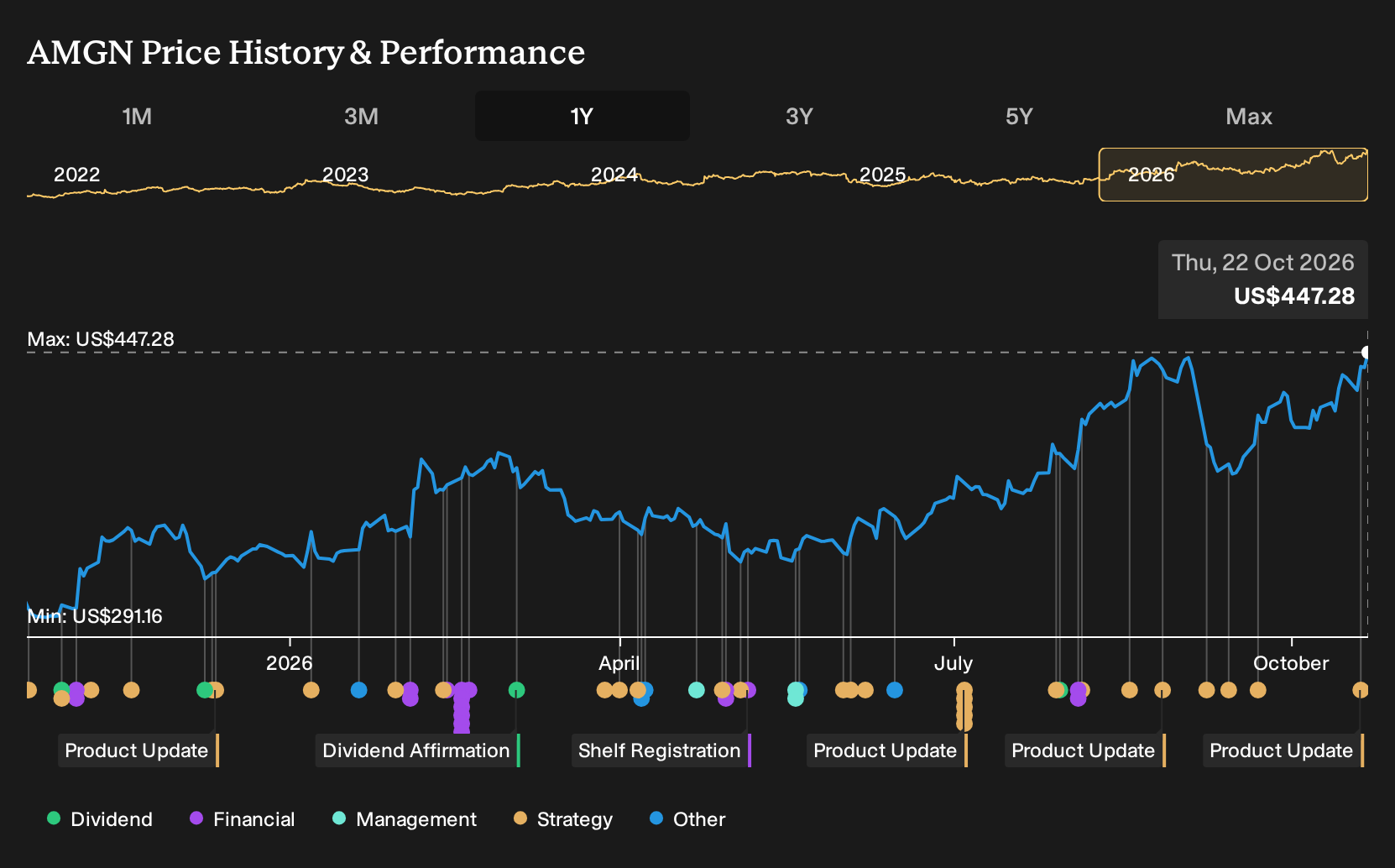Click the blue Other event dot before July

[895, 690]
